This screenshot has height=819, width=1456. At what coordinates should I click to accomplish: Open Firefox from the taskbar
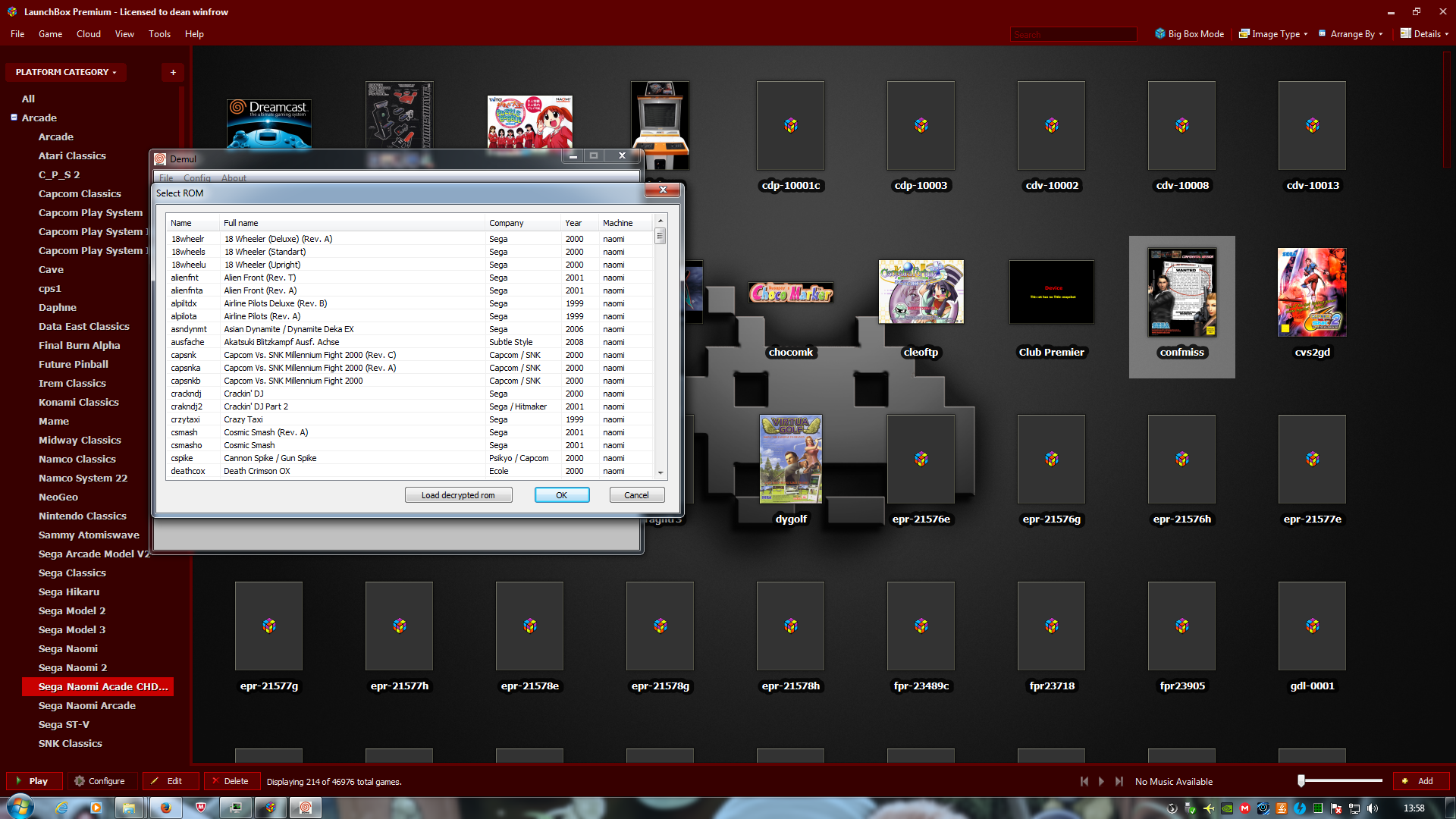[165, 808]
